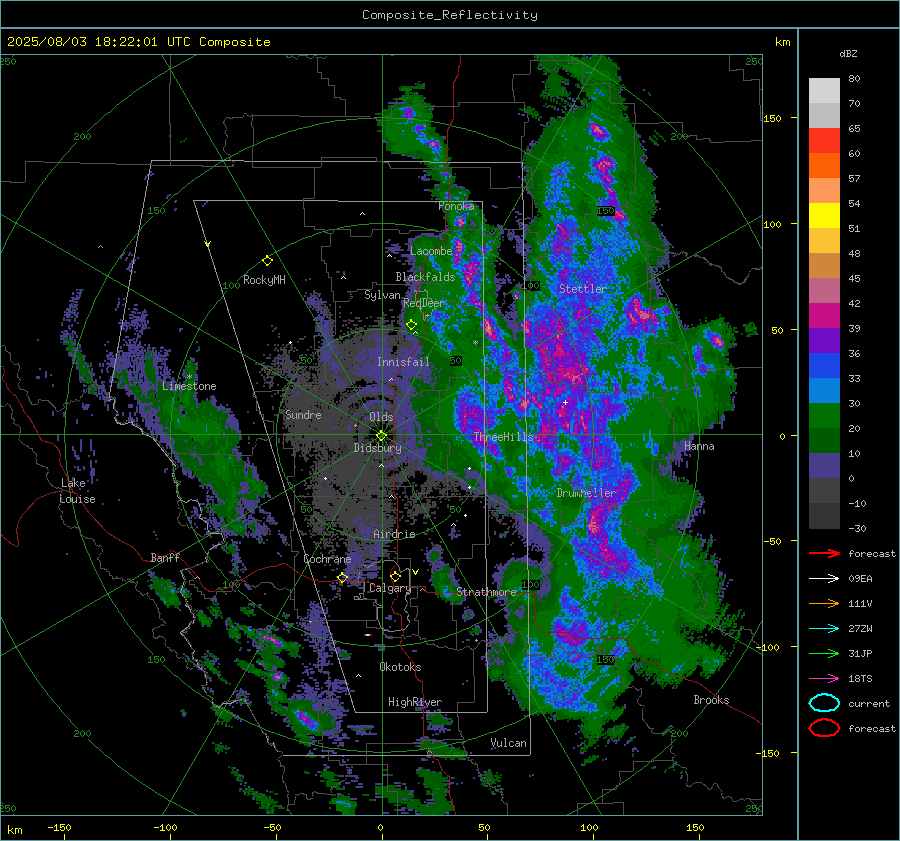
Task: Click the Banff label on map
Action: 165,557
